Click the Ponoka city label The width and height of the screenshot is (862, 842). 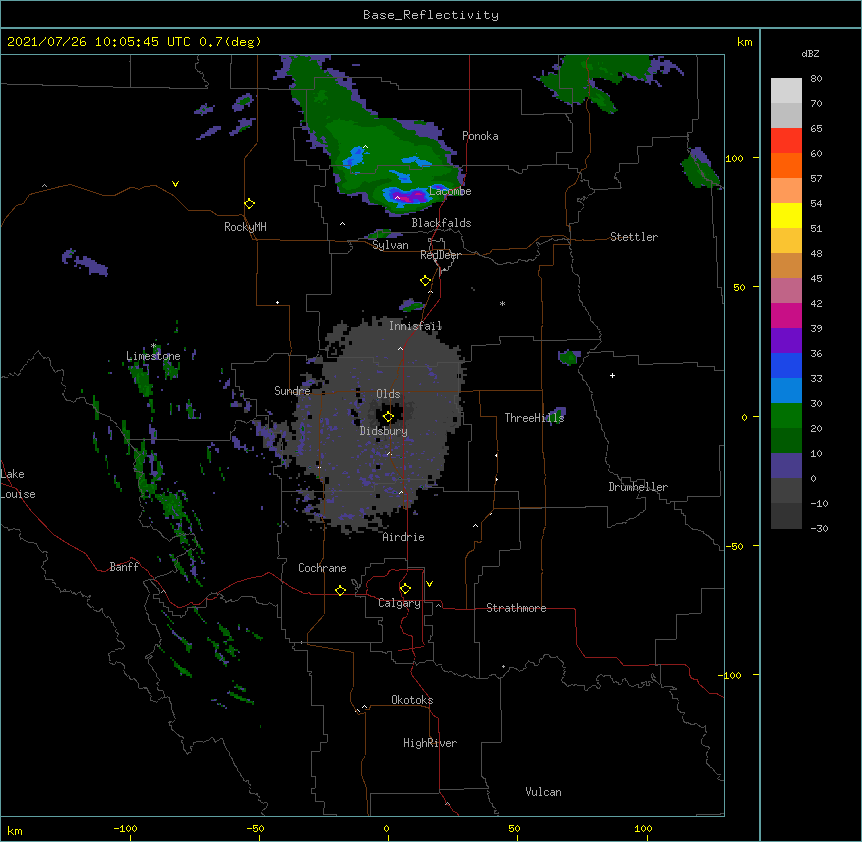(480, 136)
